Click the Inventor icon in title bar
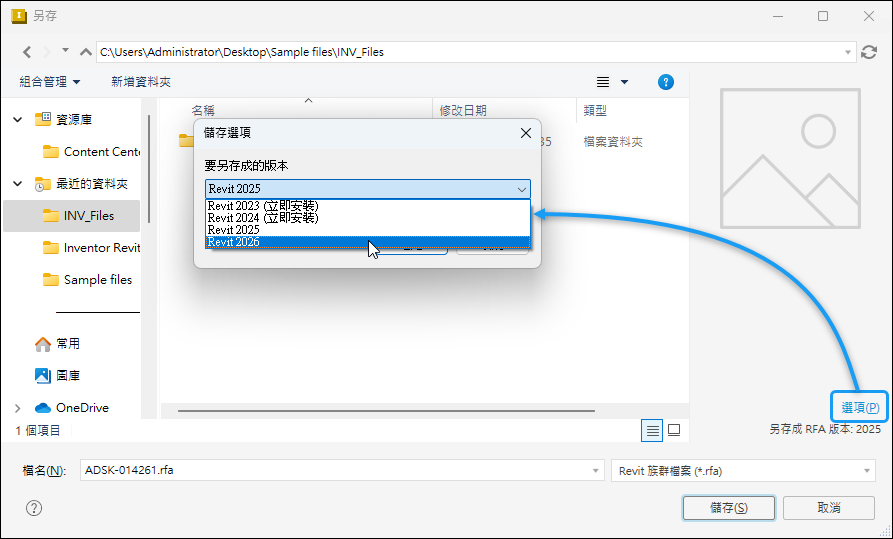893x539 pixels. coord(19,15)
